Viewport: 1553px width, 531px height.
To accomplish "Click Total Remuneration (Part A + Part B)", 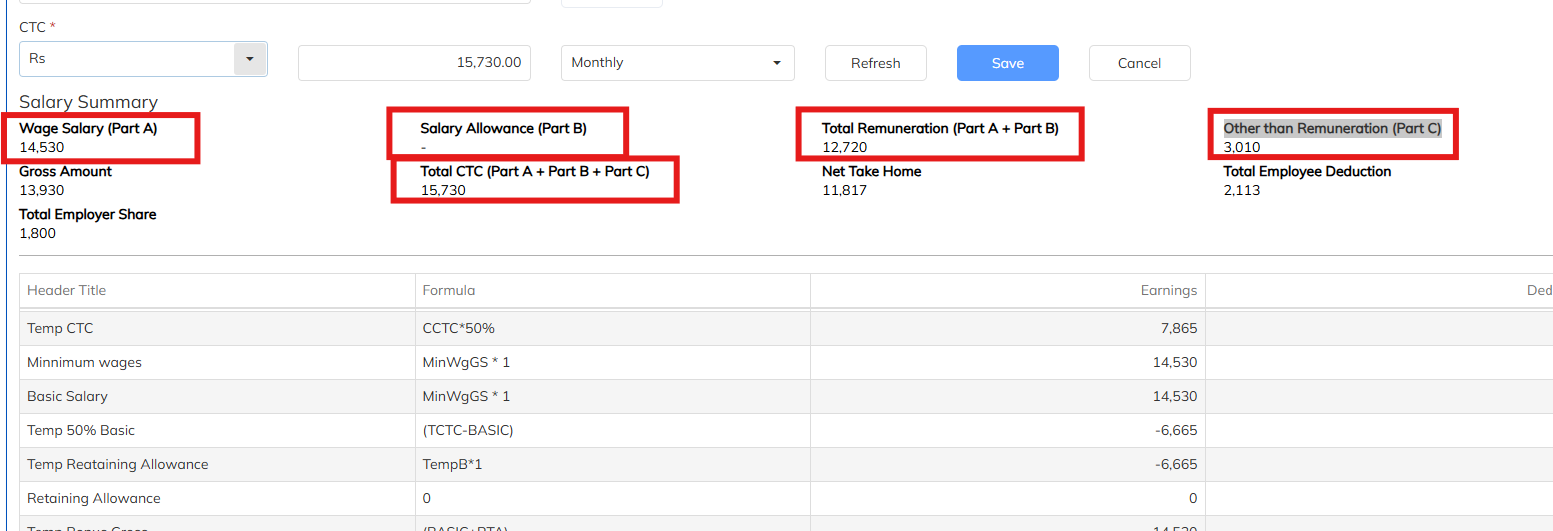I will (939, 129).
